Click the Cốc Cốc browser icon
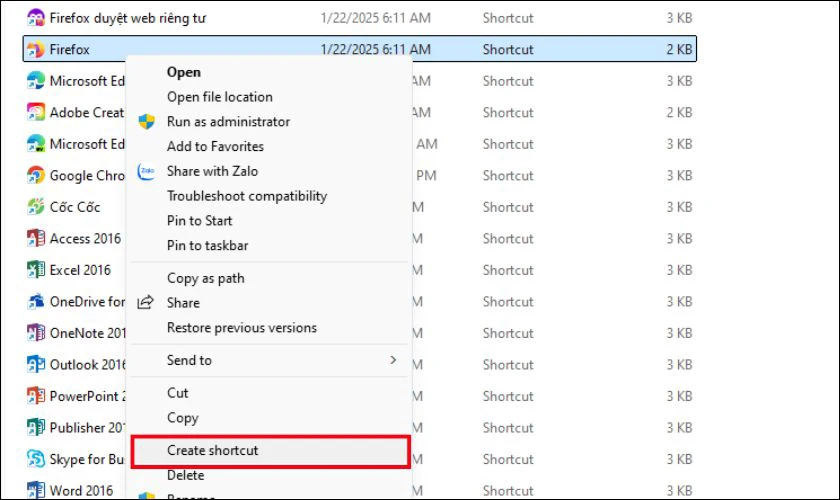This screenshot has width=840, height=500. pos(36,207)
